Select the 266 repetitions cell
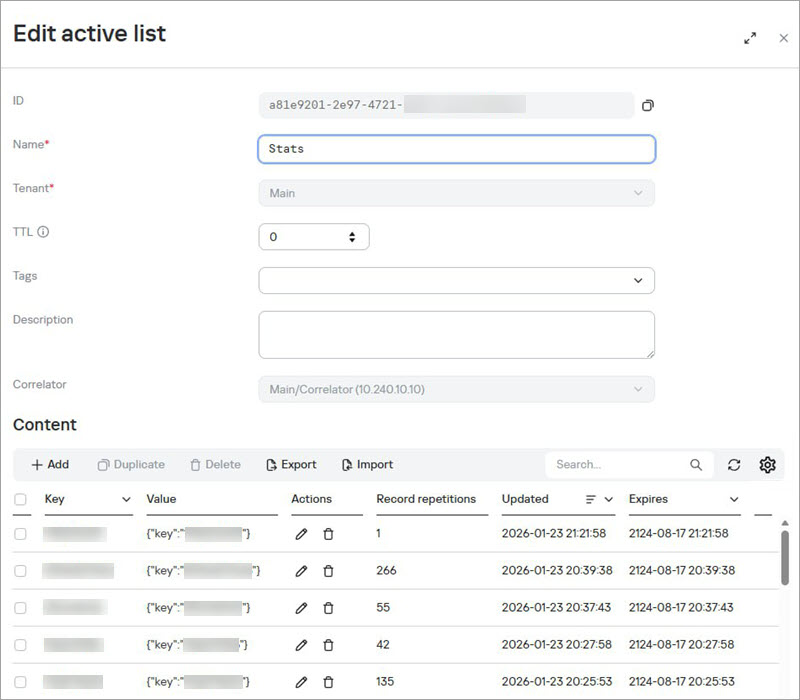Screen dimensions: 800x700 (x=386, y=570)
